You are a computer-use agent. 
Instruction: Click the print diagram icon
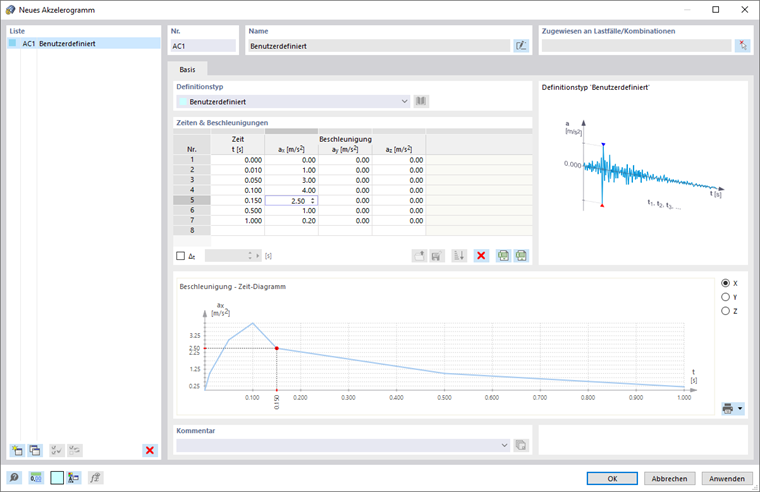click(728, 409)
